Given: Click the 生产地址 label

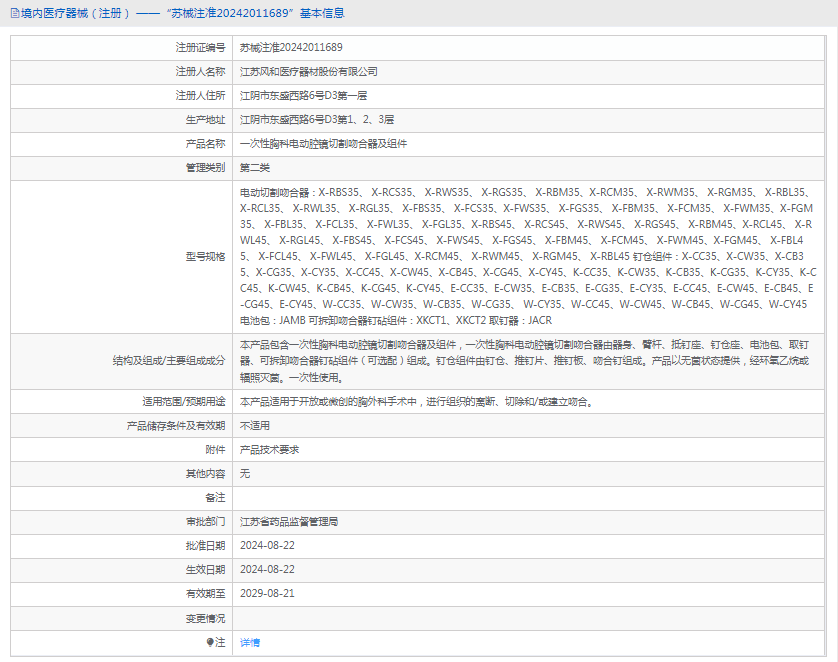Looking at the screenshot, I should (x=205, y=120).
